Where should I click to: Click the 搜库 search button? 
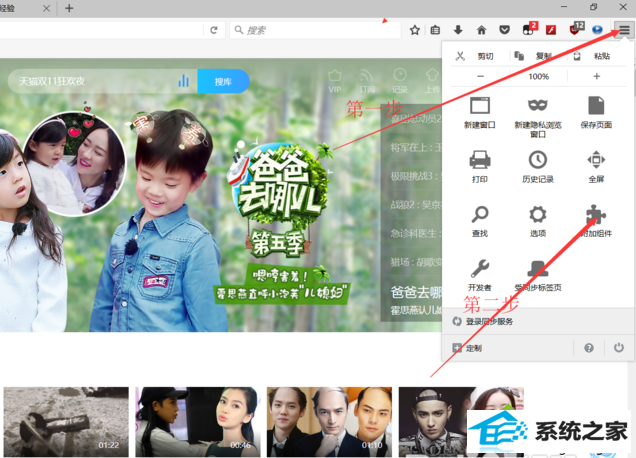pyautogui.click(x=223, y=82)
